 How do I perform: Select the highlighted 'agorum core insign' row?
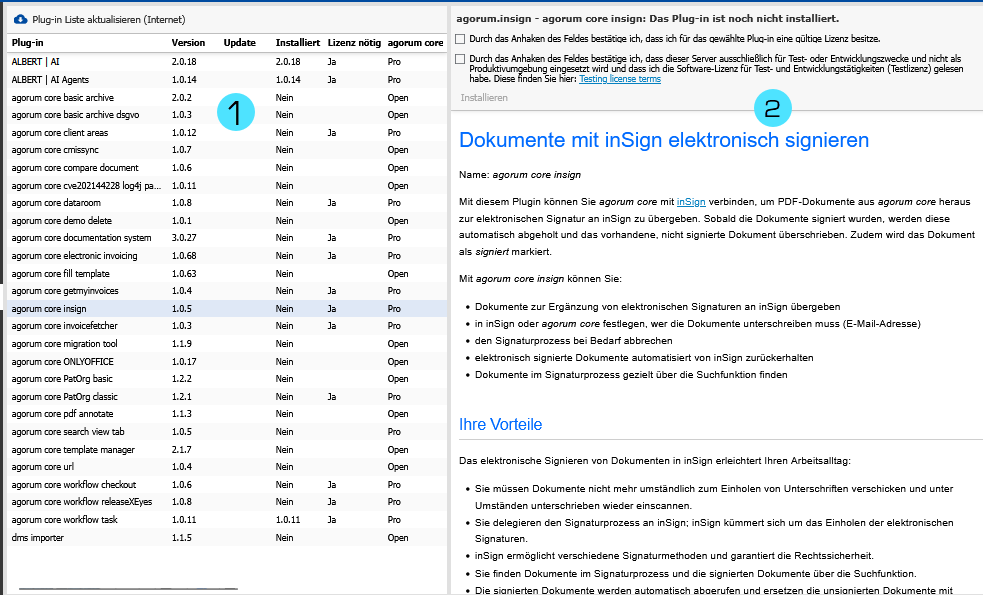click(227, 308)
